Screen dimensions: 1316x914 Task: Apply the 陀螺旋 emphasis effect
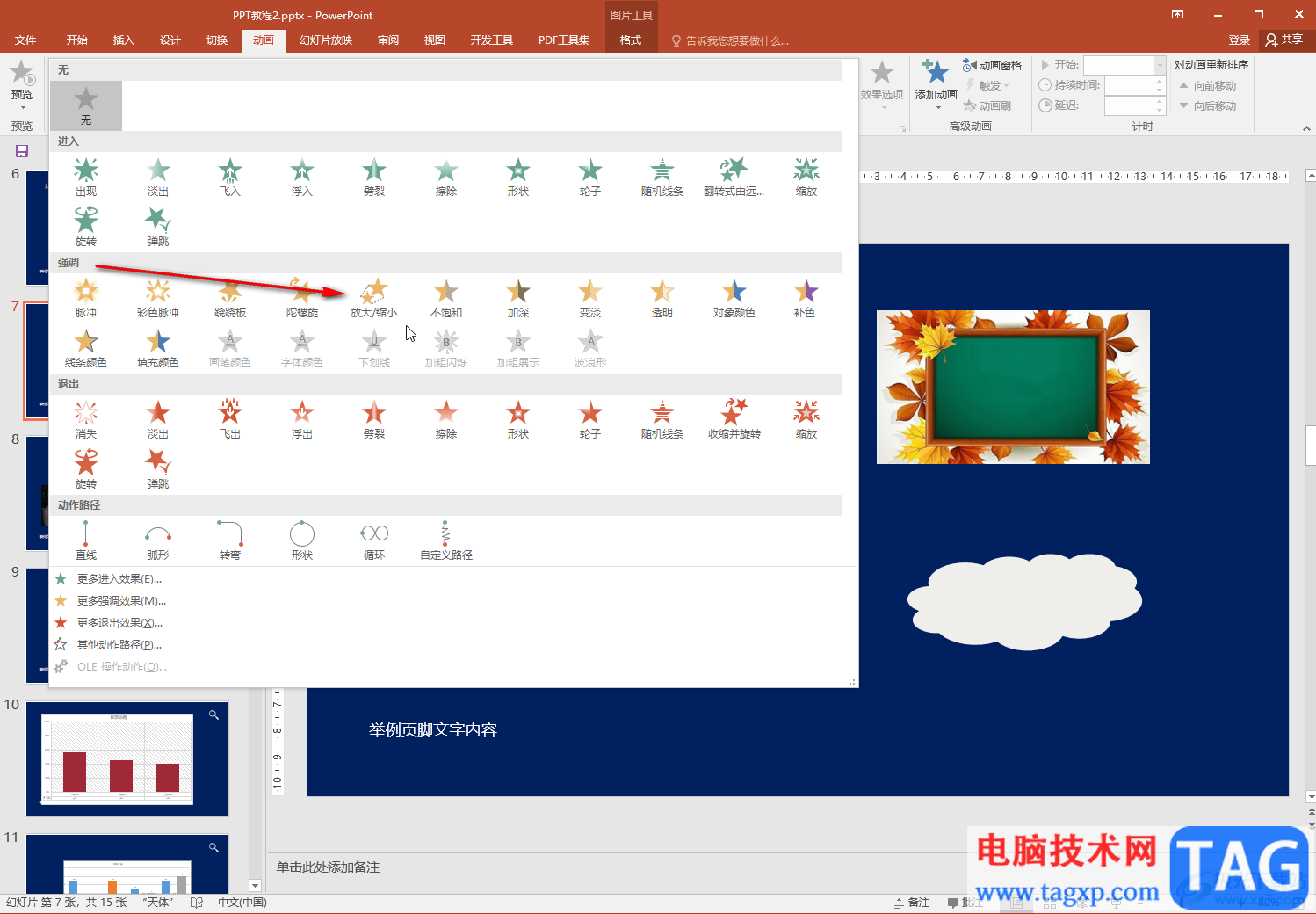click(302, 298)
